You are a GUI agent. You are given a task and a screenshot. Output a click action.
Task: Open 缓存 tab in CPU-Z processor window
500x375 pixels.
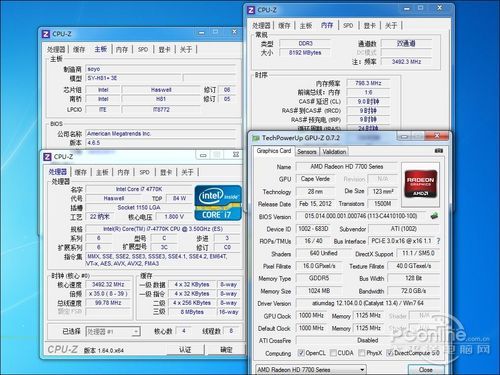(x=81, y=172)
